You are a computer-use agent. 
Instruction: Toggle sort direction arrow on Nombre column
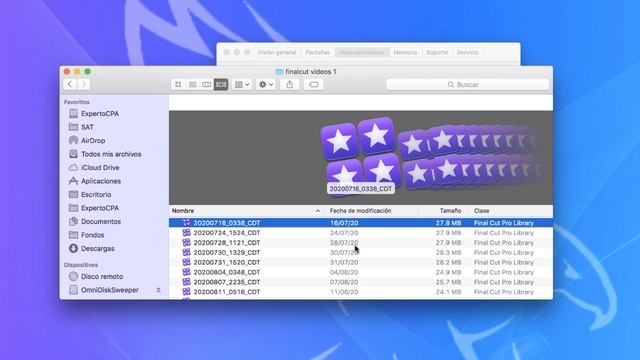pyautogui.click(x=318, y=211)
